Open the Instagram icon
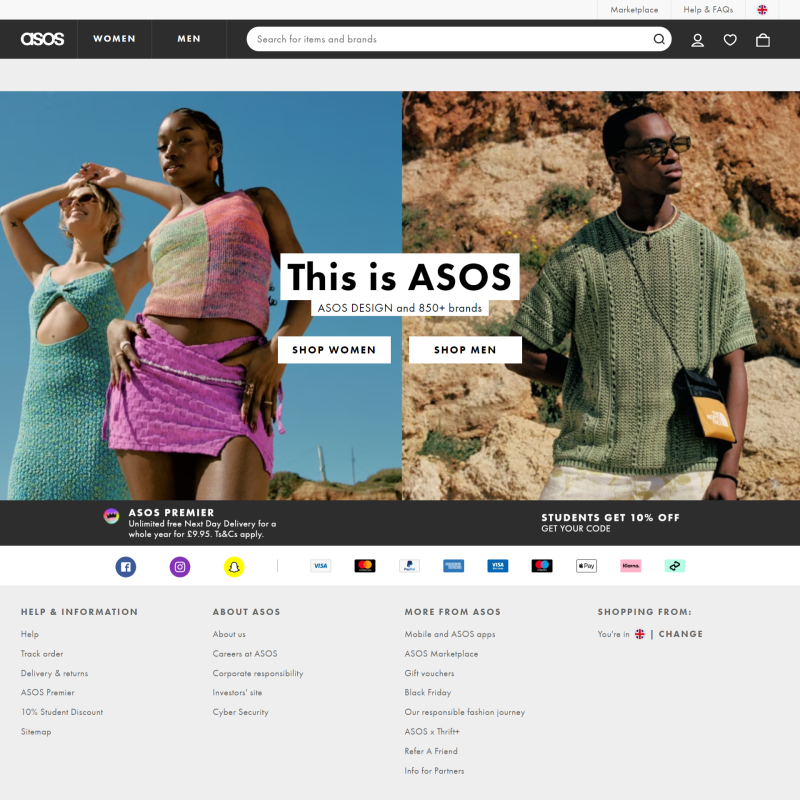 180,567
